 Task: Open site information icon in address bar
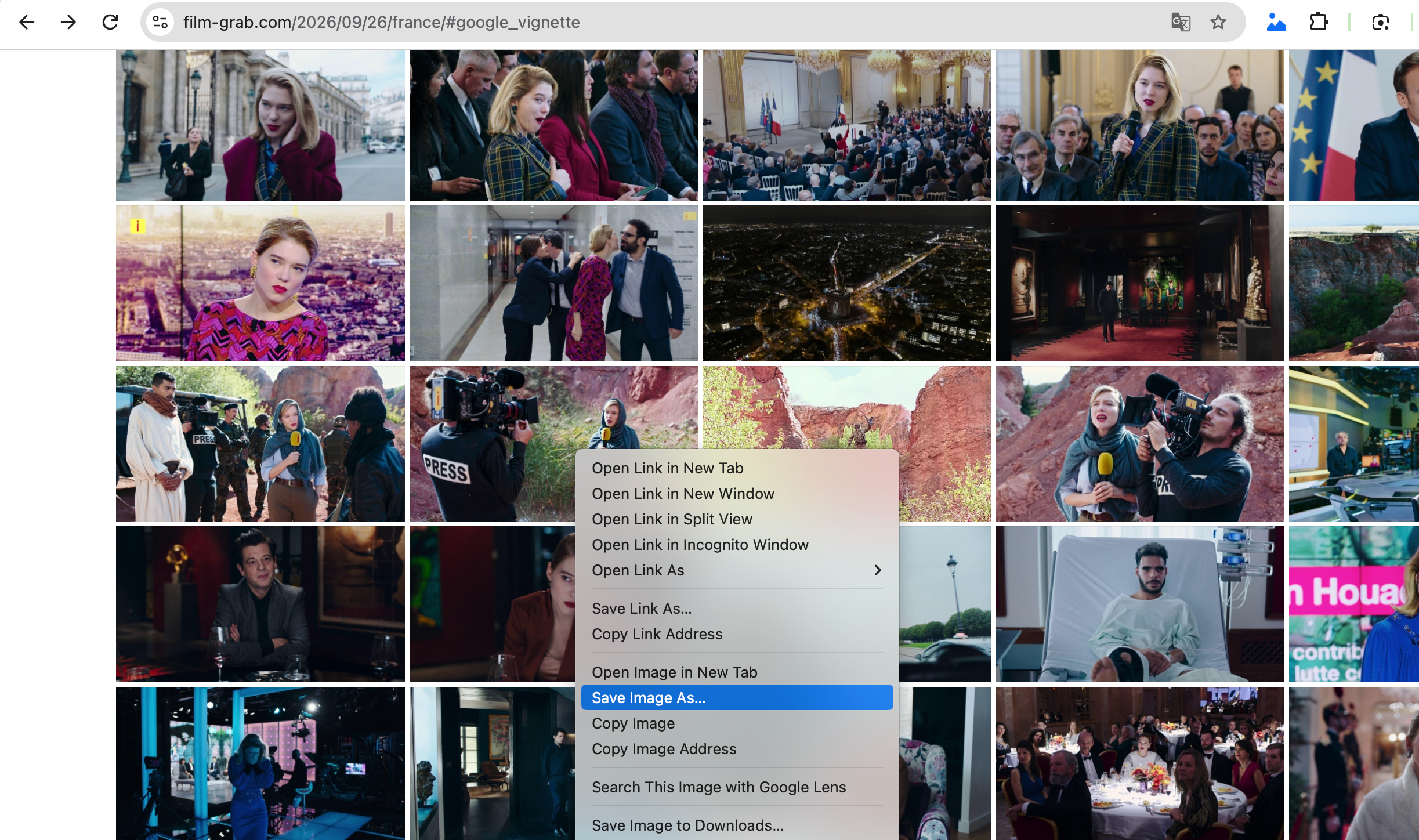pos(160,22)
